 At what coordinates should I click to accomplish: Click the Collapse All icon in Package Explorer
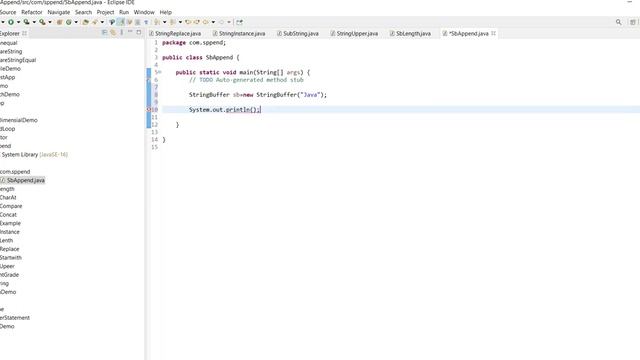(104, 32)
